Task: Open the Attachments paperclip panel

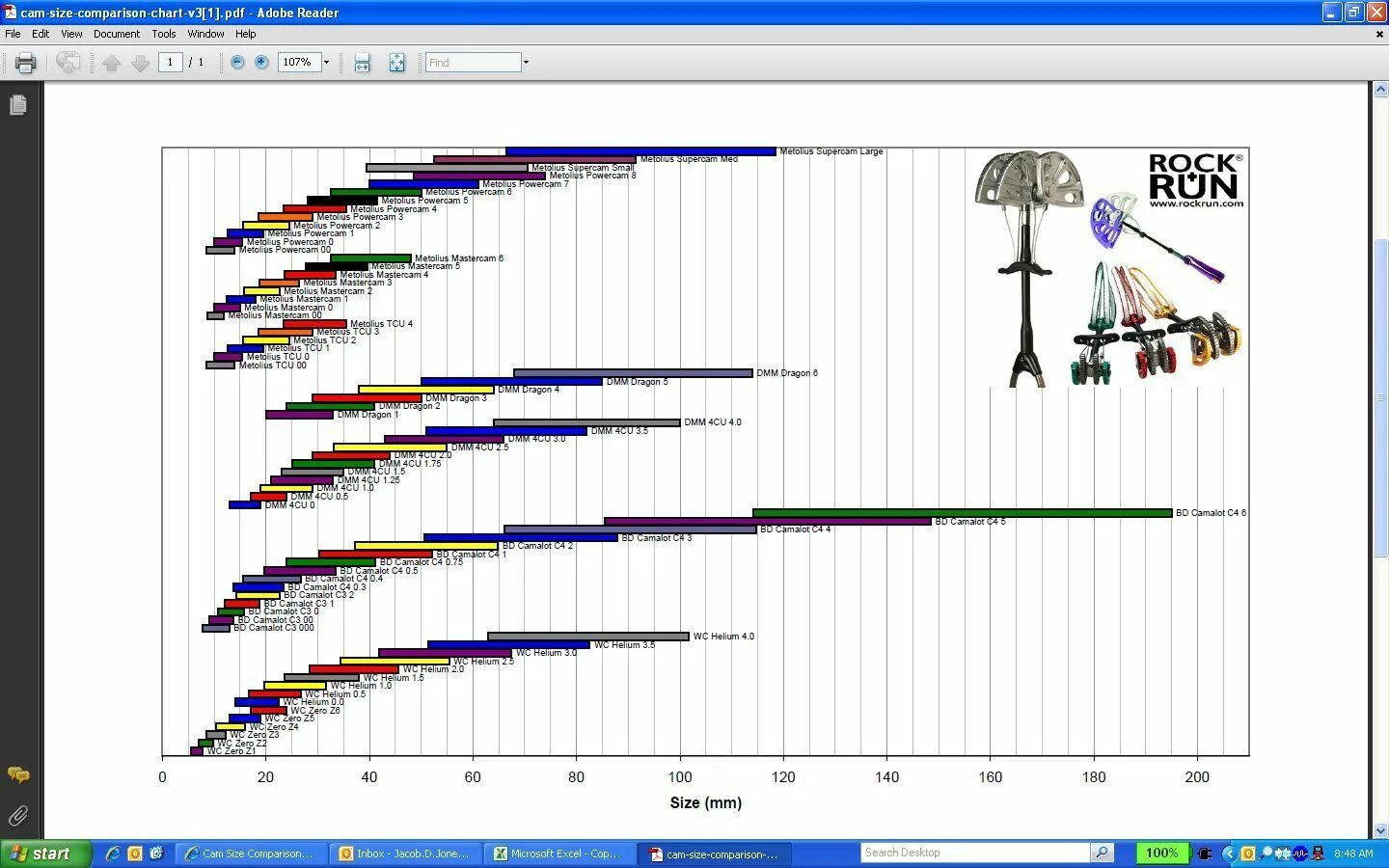Action: coord(17,816)
